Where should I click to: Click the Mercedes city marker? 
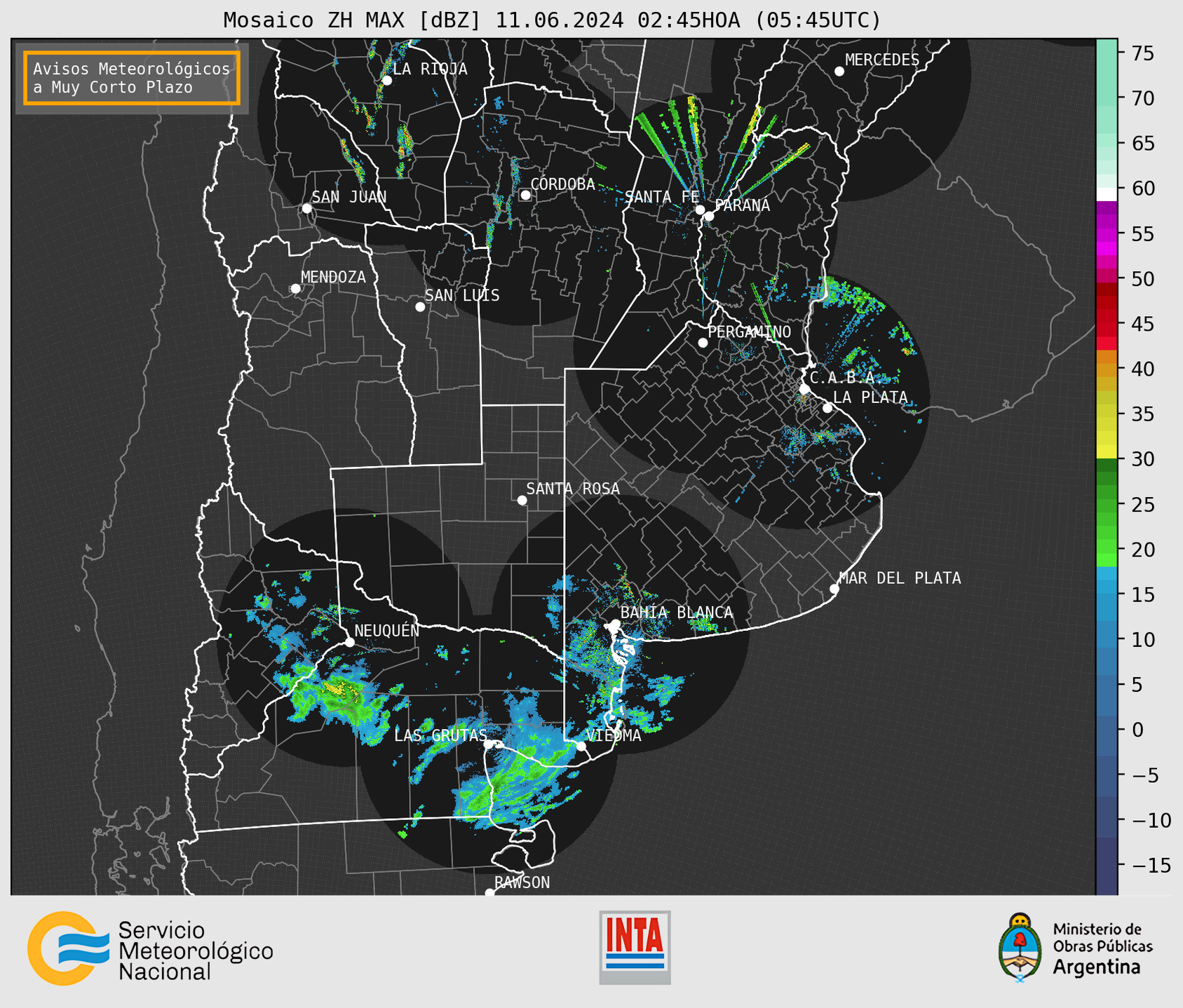tap(839, 71)
